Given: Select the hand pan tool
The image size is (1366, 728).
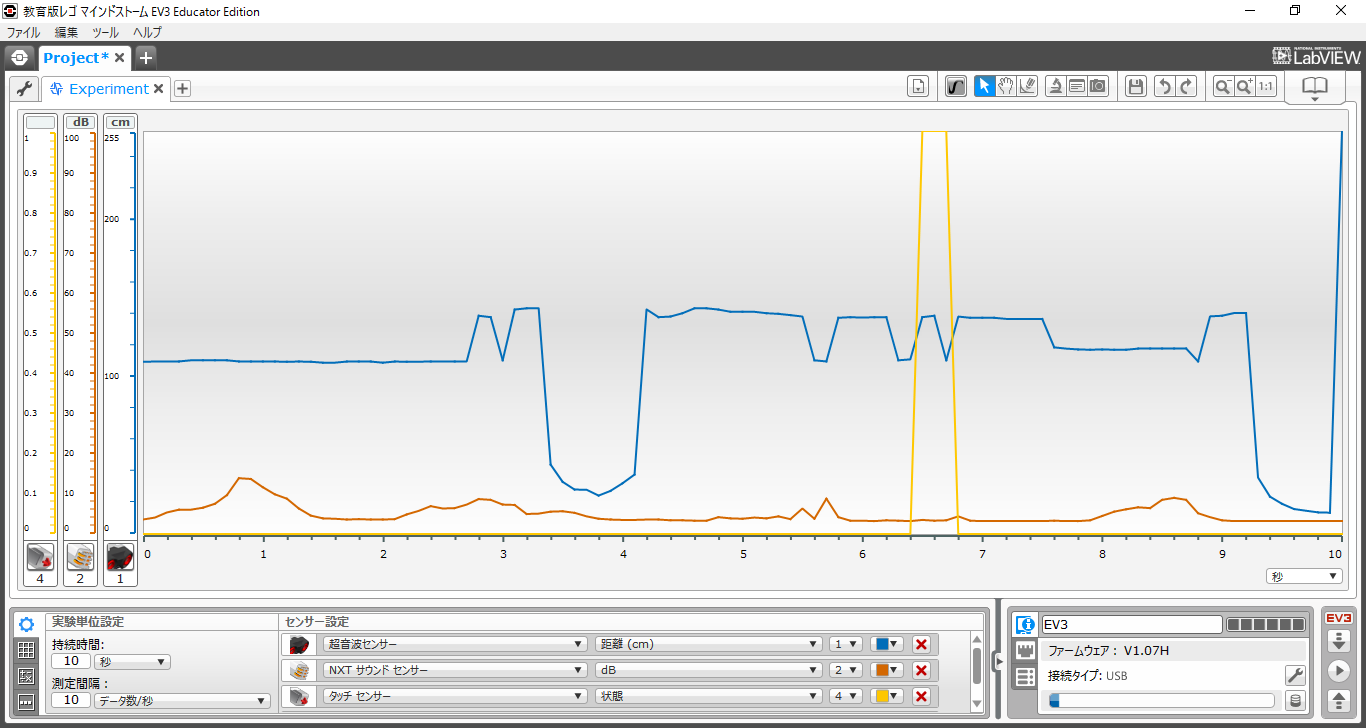Looking at the screenshot, I should click(1006, 87).
